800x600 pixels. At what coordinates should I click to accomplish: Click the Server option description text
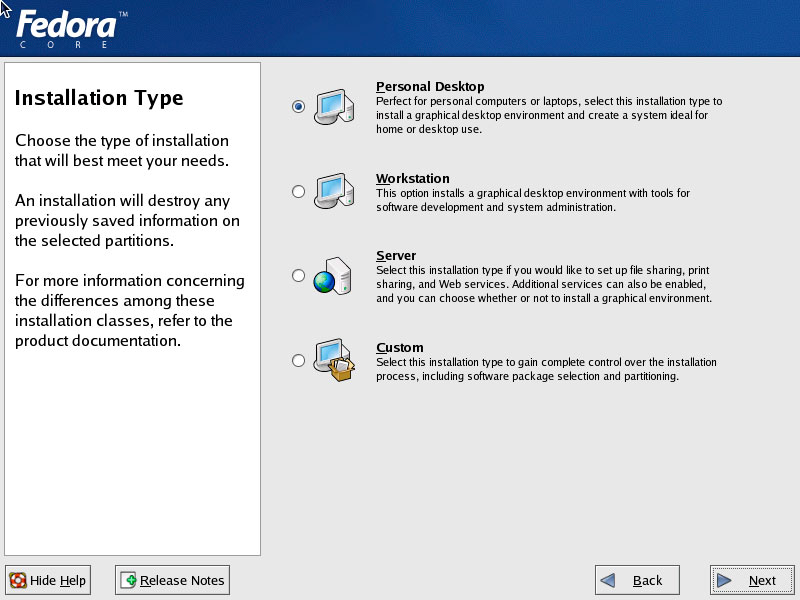tap(543, 284)
